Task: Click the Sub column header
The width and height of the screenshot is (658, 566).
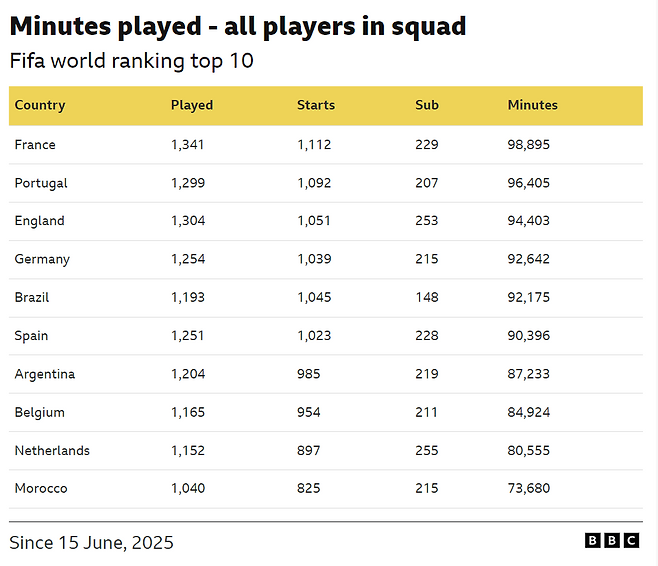Action: tap(427, 105)
